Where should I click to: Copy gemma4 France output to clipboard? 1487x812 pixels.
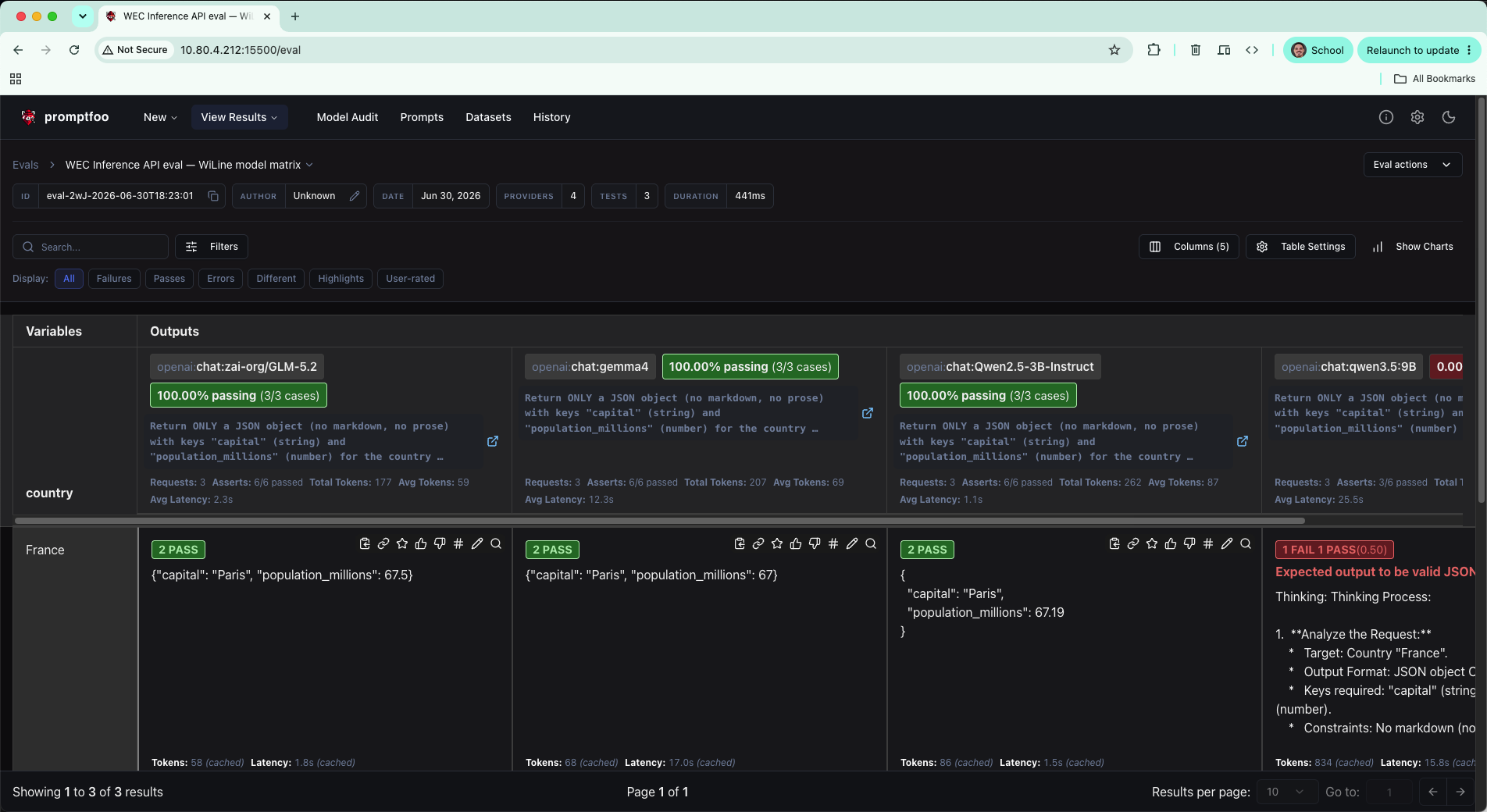point(740,543)
